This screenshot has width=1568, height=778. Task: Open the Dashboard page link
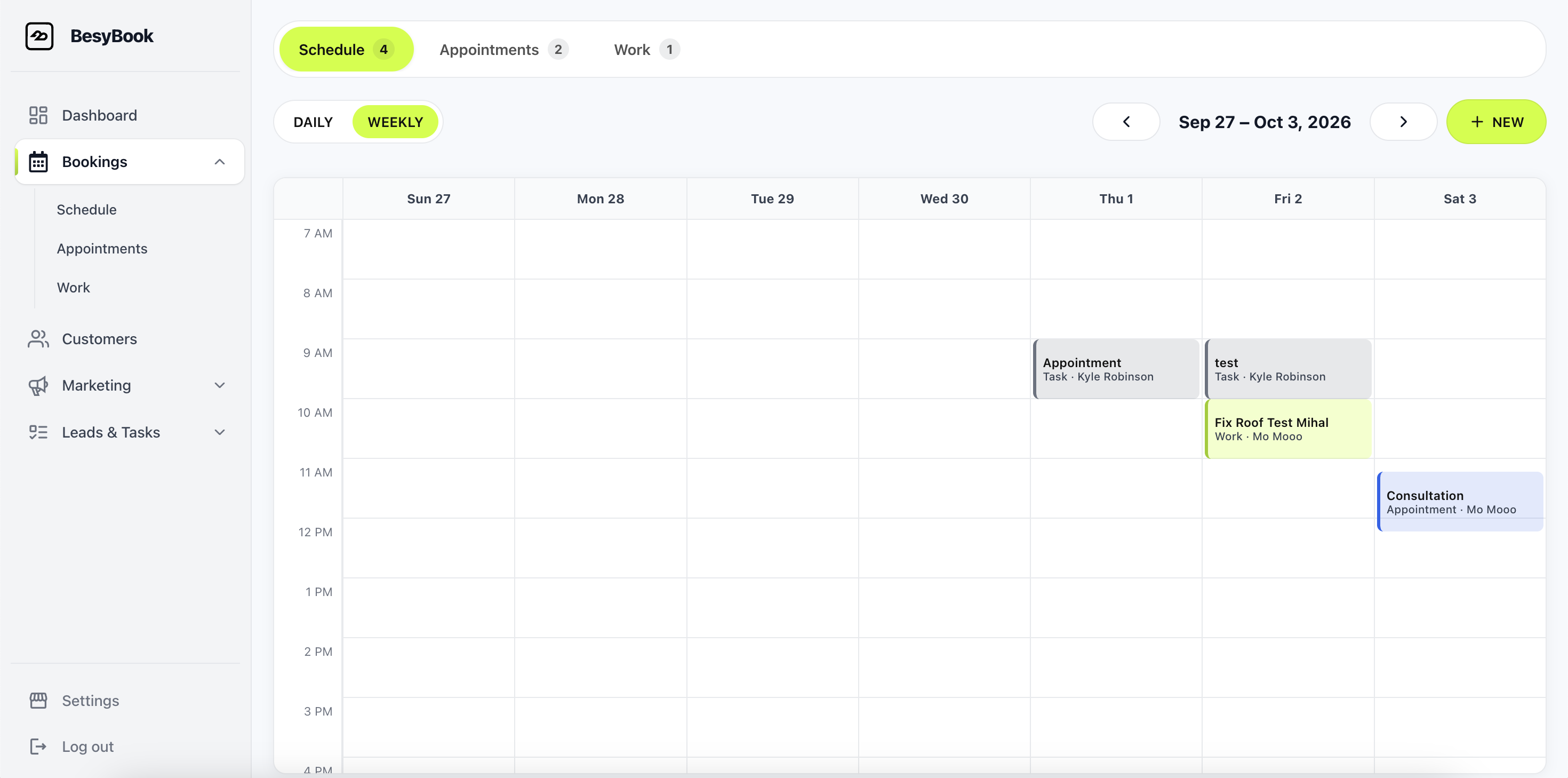pos(99,115)
